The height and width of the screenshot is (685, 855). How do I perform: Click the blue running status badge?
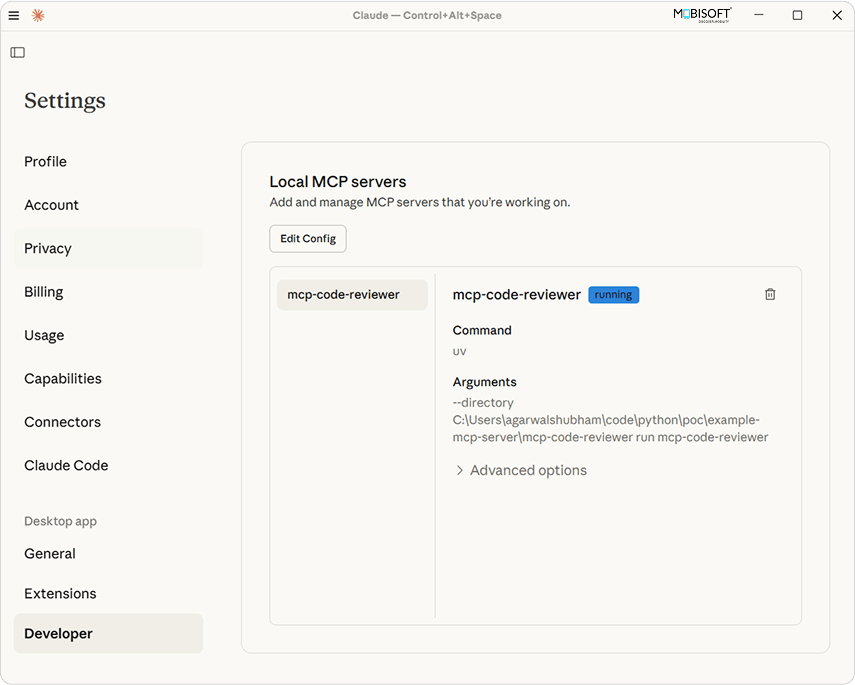point(613,295)
